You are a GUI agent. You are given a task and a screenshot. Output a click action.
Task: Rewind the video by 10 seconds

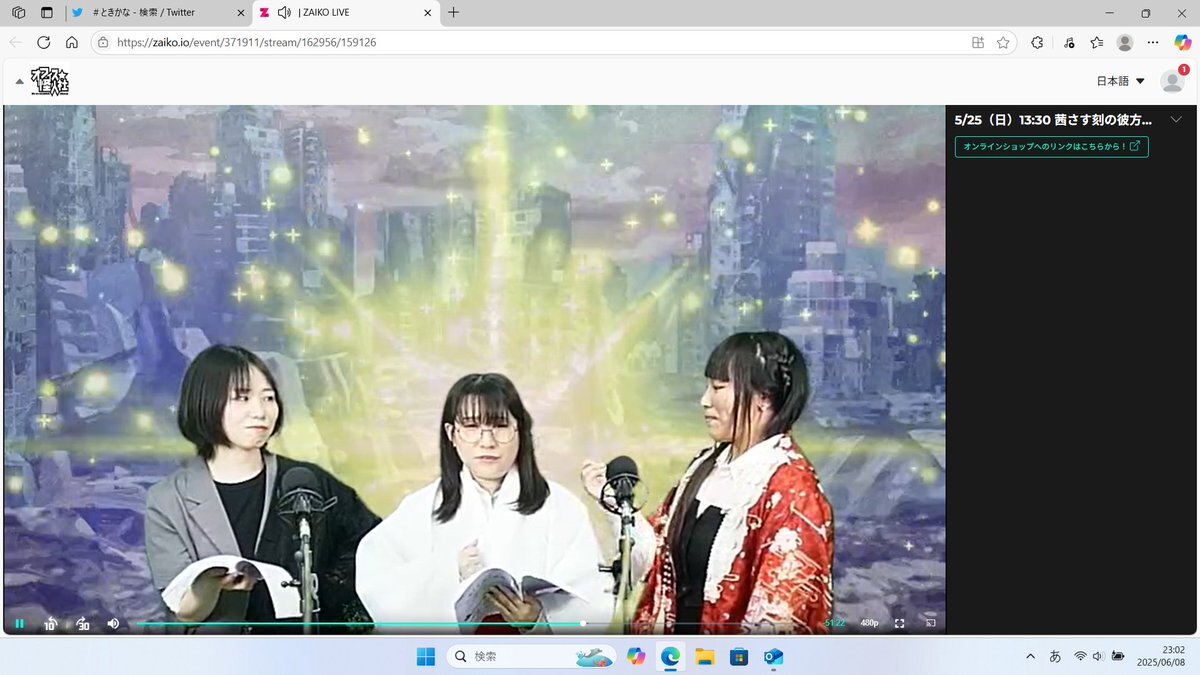(x=50, y=623)
